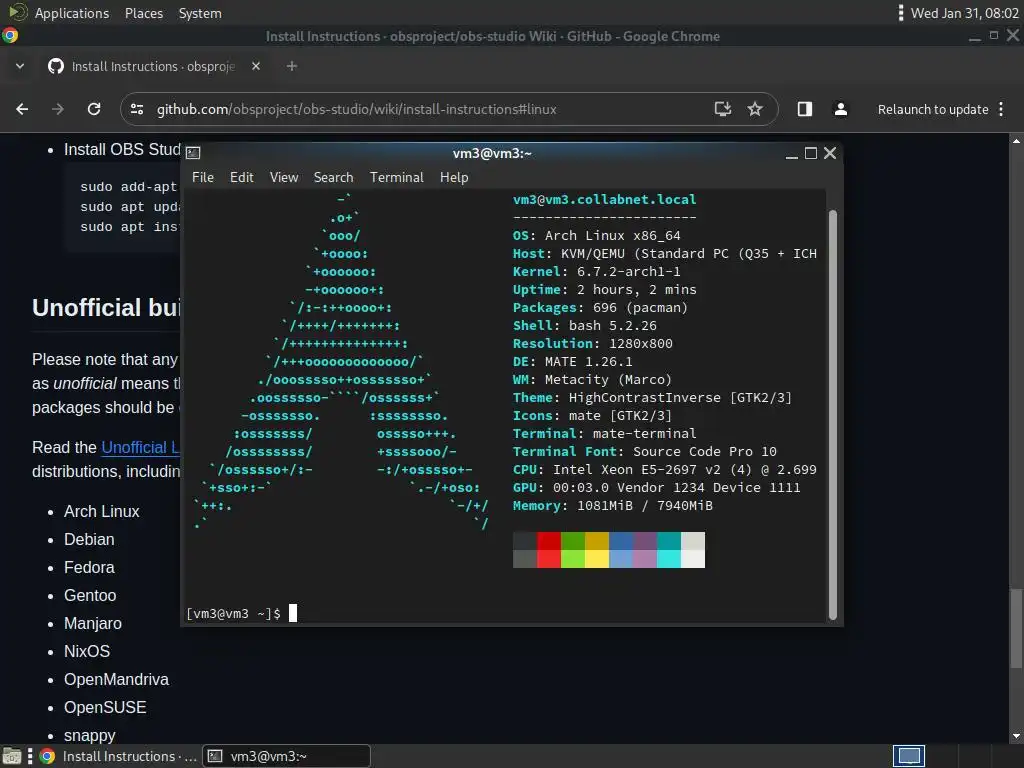The height and width of the screenshot is (768, 1024).
Task: Click the Chrome logo in window title bar
Action: [x=10, y=36]
